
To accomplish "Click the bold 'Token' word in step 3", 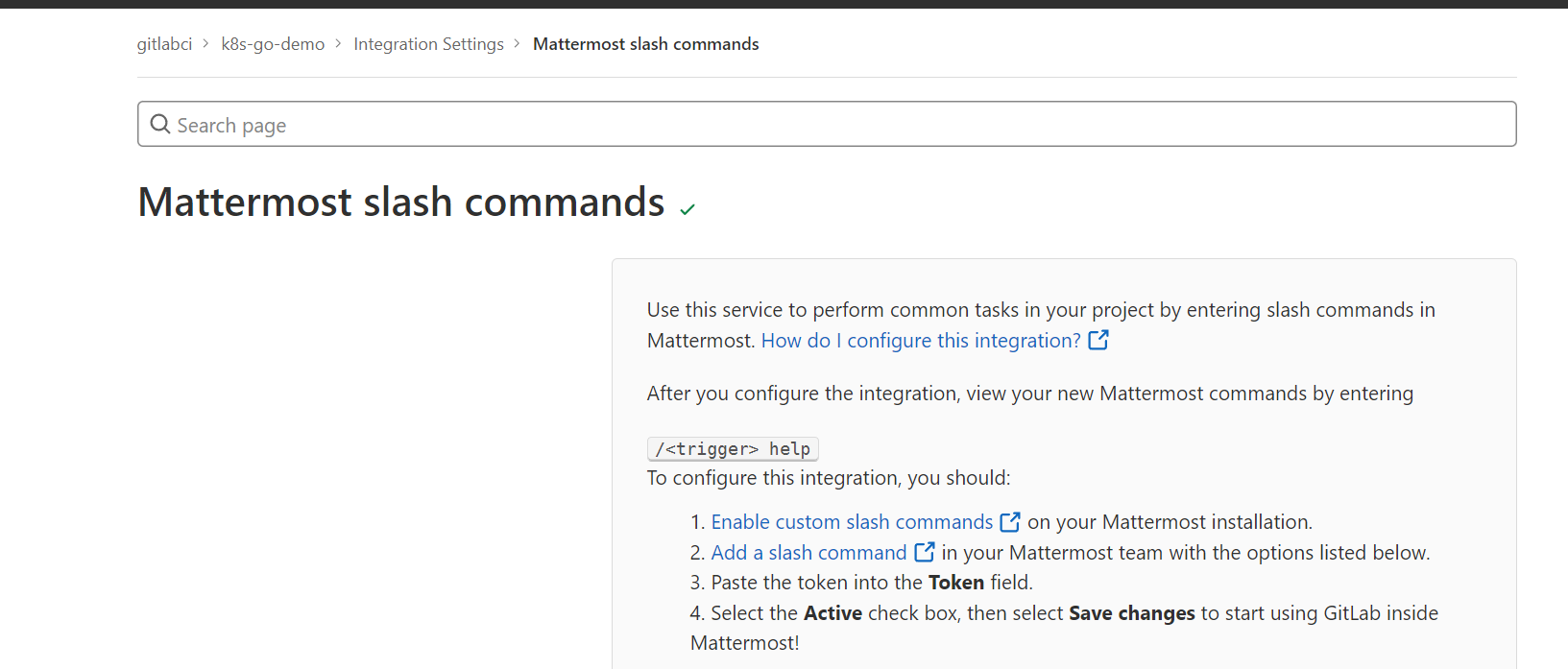I will pyautogui.click(x=956, y=583).
